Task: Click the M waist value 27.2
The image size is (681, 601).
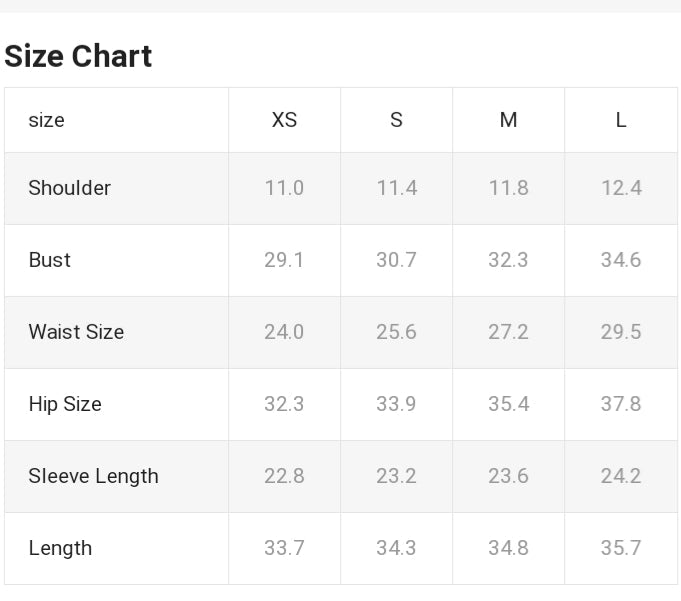Action: (508, 332)
